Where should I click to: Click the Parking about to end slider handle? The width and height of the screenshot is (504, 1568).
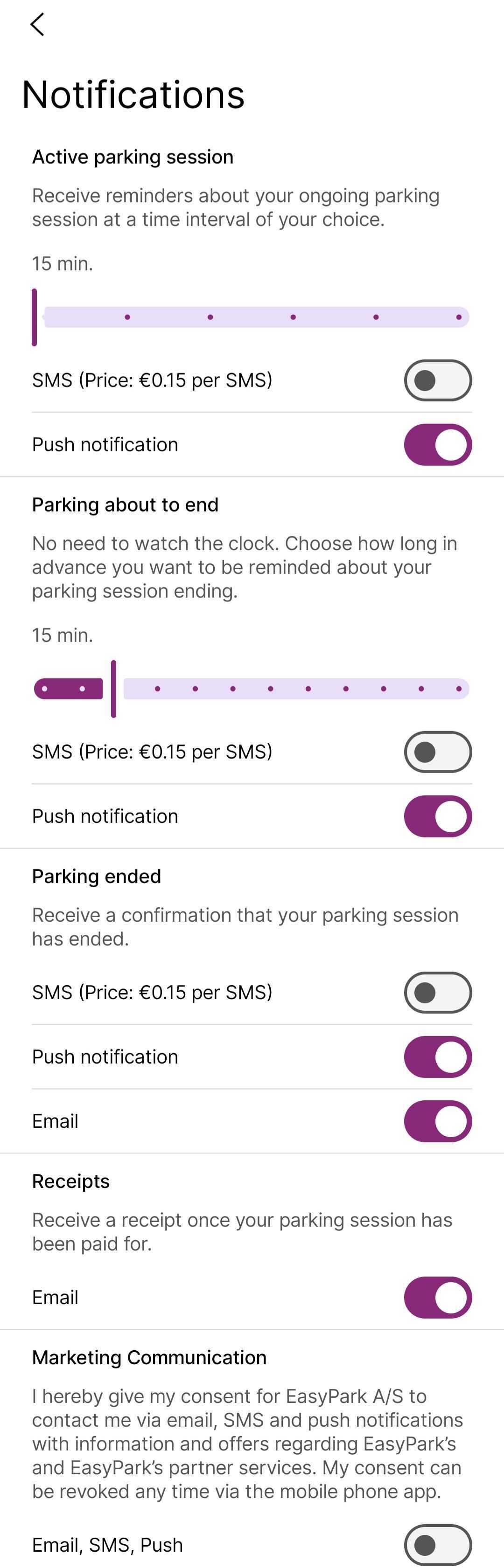tap(113, 689)
